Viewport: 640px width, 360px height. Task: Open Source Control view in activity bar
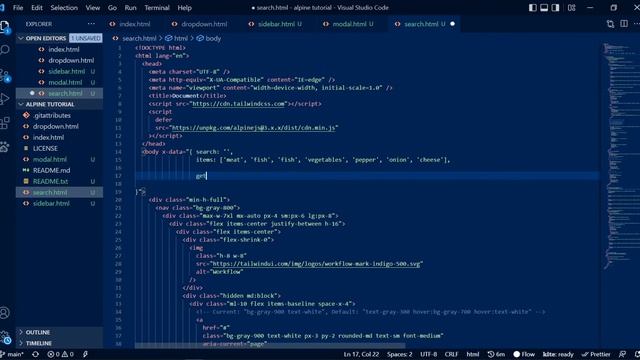click(x=5, y=75)
